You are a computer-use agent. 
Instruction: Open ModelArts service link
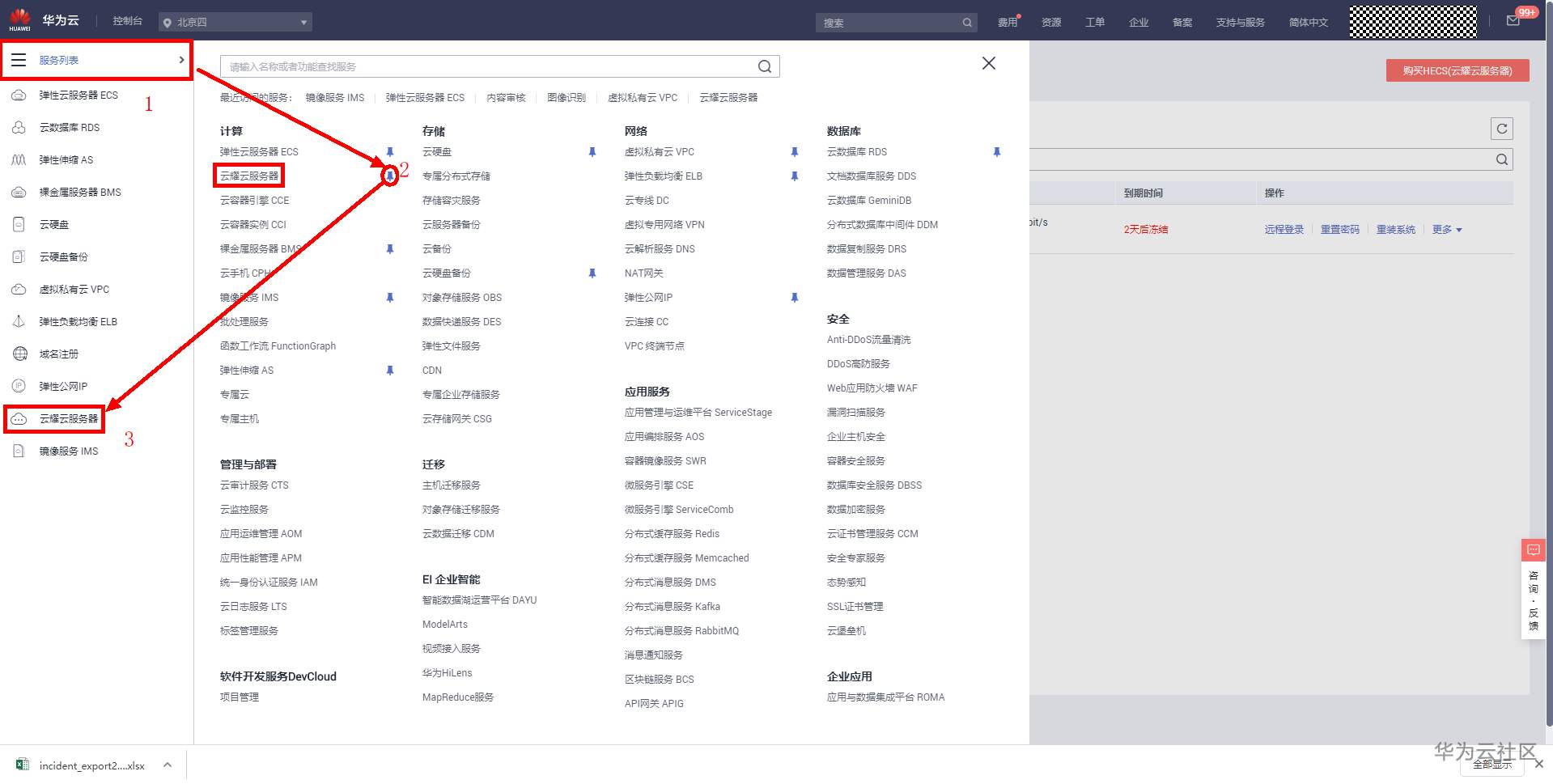point(445,625)
